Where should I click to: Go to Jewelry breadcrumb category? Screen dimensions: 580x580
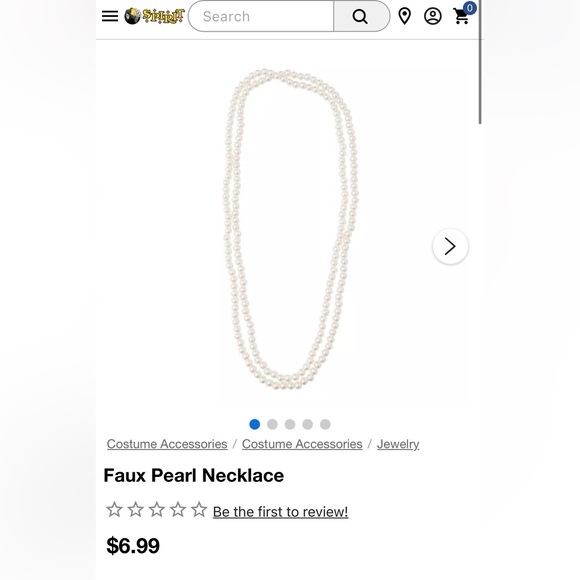click(398, 444)
